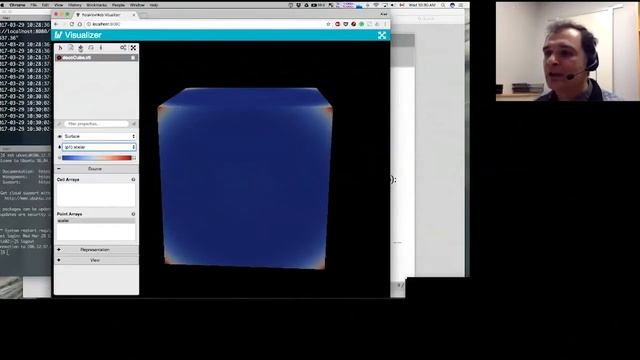Click the Chrome home icon
640x360 pixels.
pyautogui.click(x=80, y=24)
